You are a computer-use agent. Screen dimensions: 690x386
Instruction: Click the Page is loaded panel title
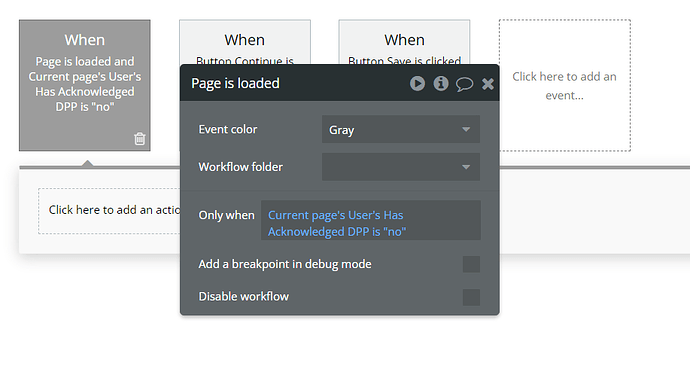[x=235, y=83]
